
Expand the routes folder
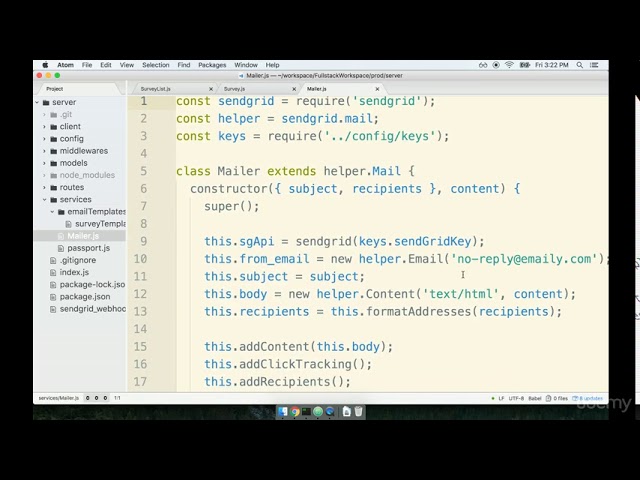point(44,188)
